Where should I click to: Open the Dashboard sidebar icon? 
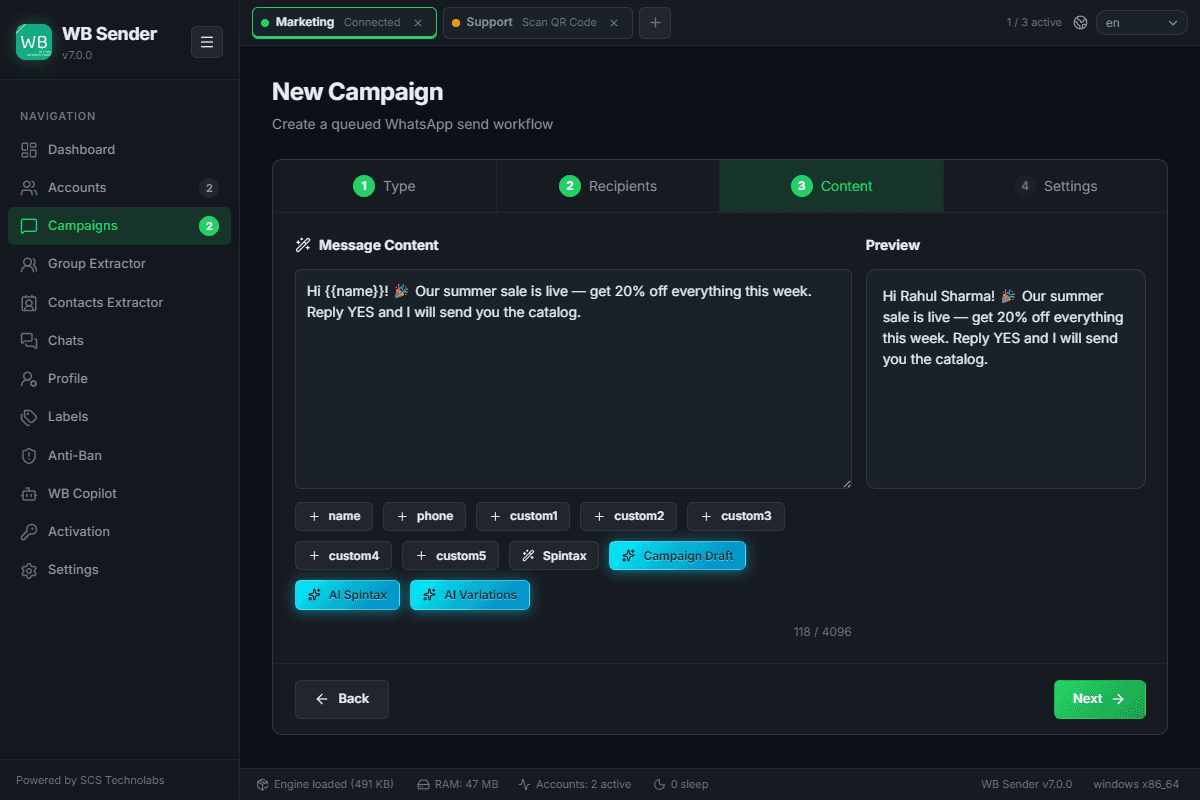[x=29, y=150]
